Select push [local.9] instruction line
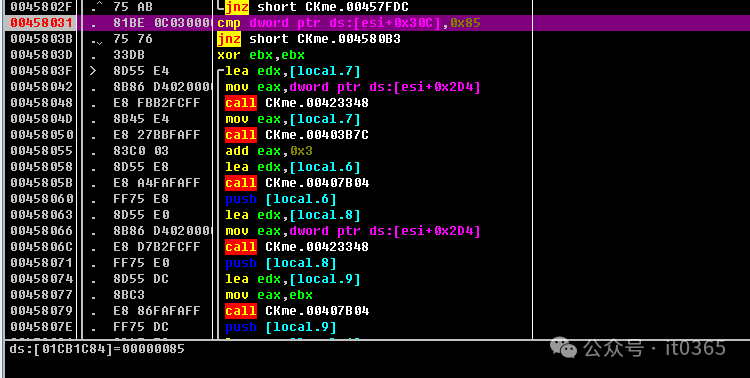Viewport: 750px width, 378px height. [x=281, y=327]
